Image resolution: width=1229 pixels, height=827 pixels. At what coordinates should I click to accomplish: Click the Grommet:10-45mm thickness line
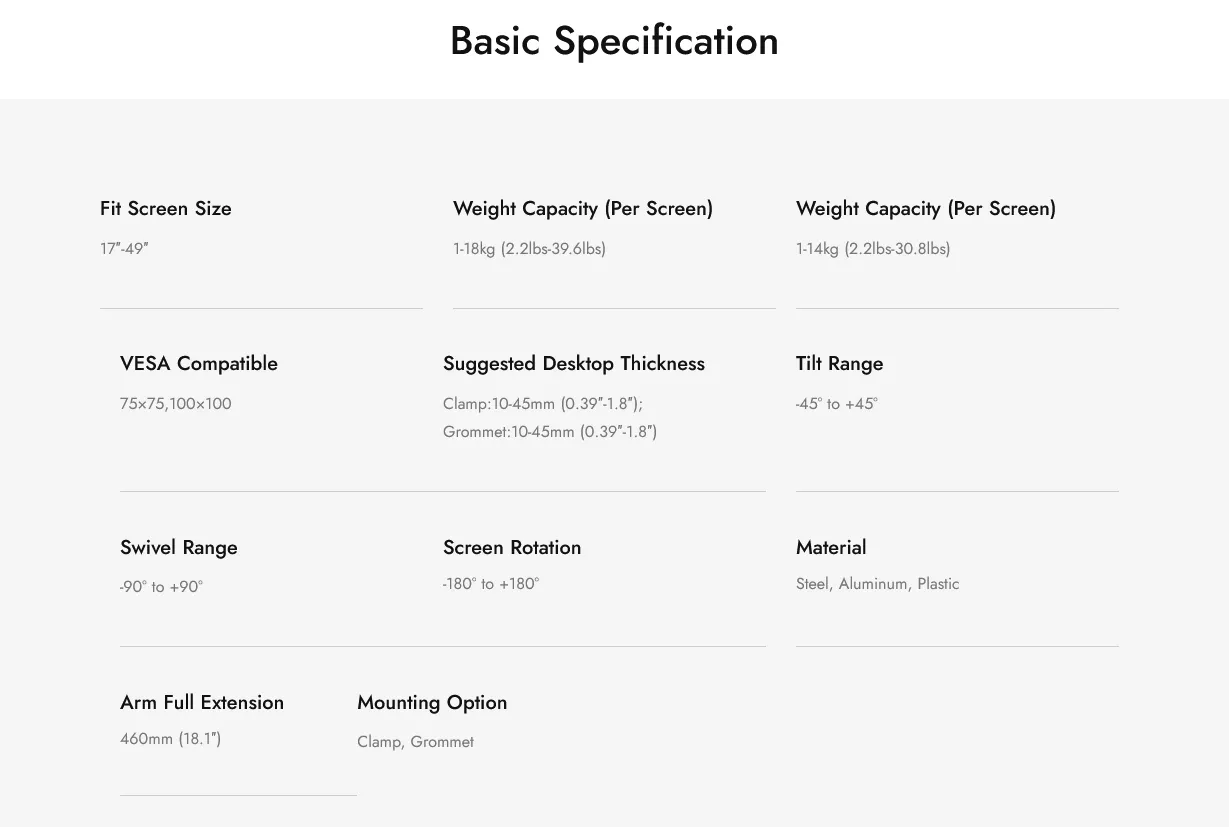tap(550, 432)
